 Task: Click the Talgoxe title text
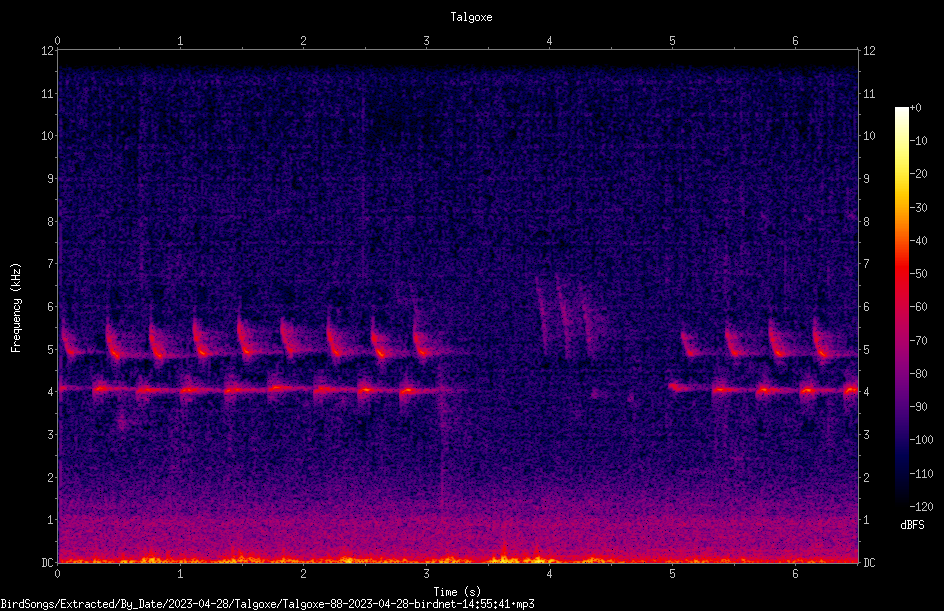[x=471, y=17]
